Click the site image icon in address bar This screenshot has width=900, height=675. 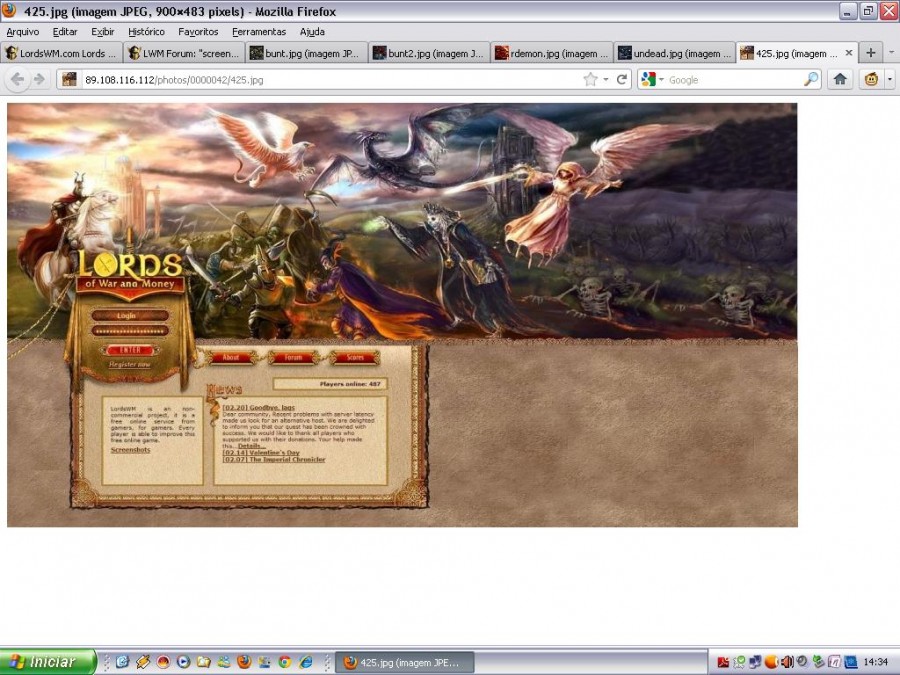[x=69, y=79]
